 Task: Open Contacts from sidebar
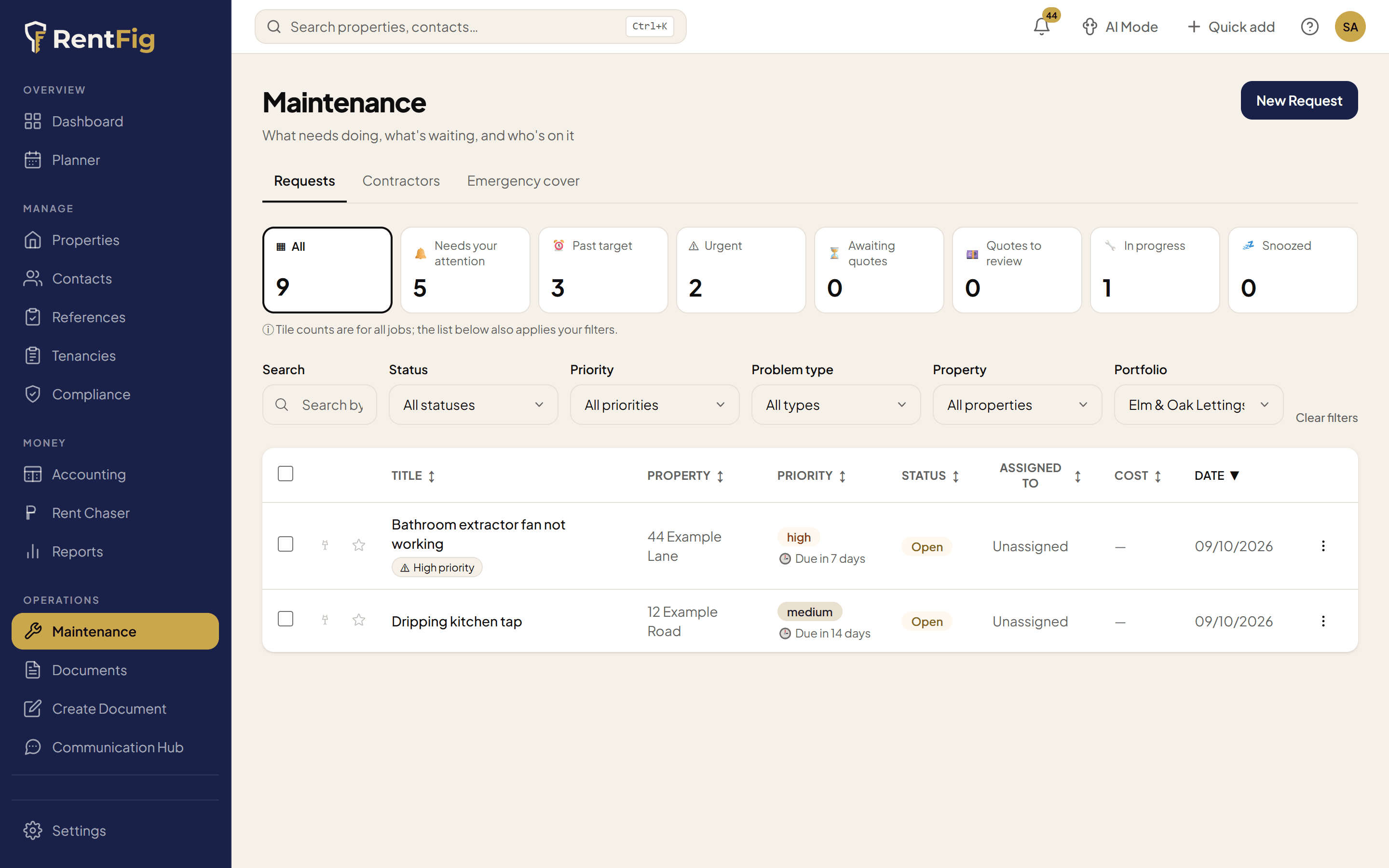(x=115, y=278)
